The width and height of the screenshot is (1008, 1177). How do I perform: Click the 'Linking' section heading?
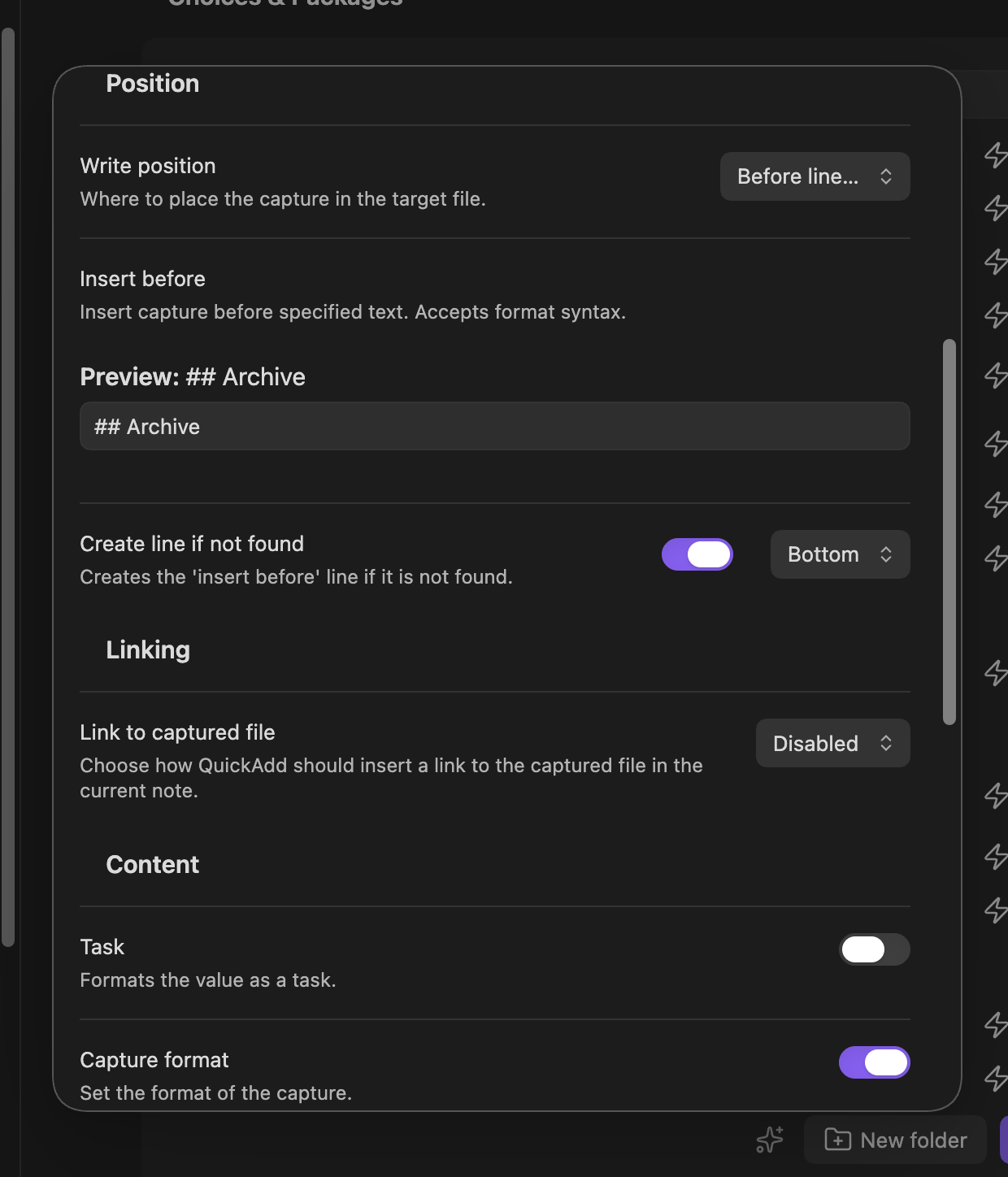click(148, 649)
